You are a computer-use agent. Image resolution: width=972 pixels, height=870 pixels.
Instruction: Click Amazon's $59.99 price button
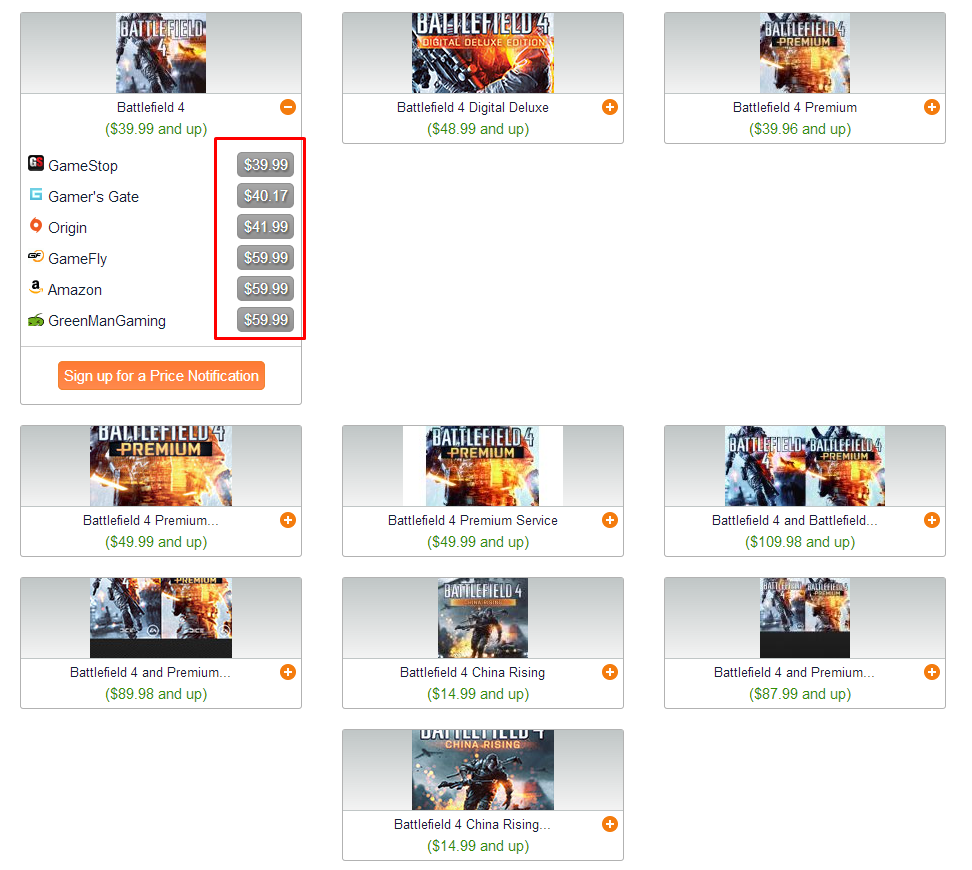[265, 289]
